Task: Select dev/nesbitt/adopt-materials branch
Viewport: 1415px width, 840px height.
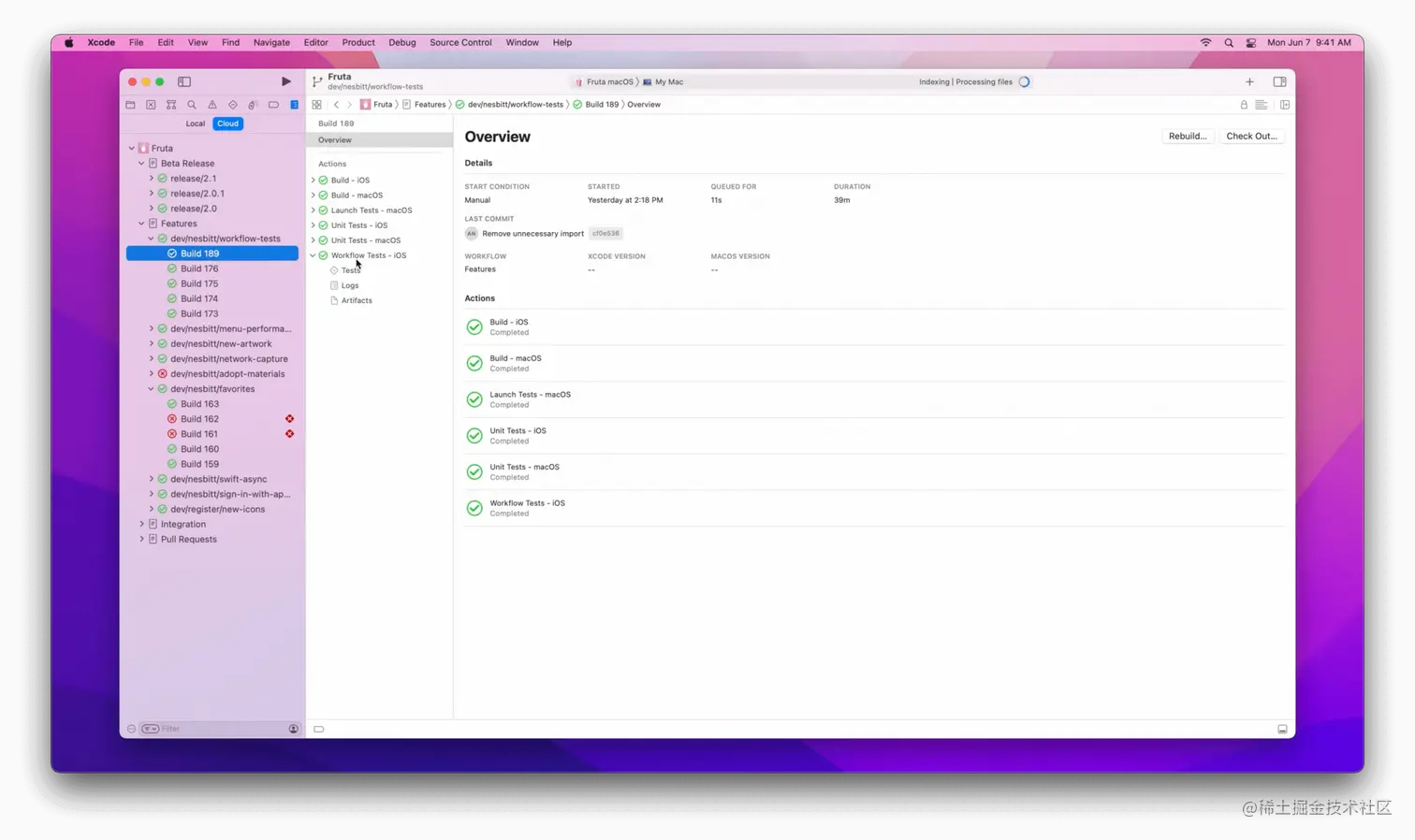Action: (x=212, y=373)
